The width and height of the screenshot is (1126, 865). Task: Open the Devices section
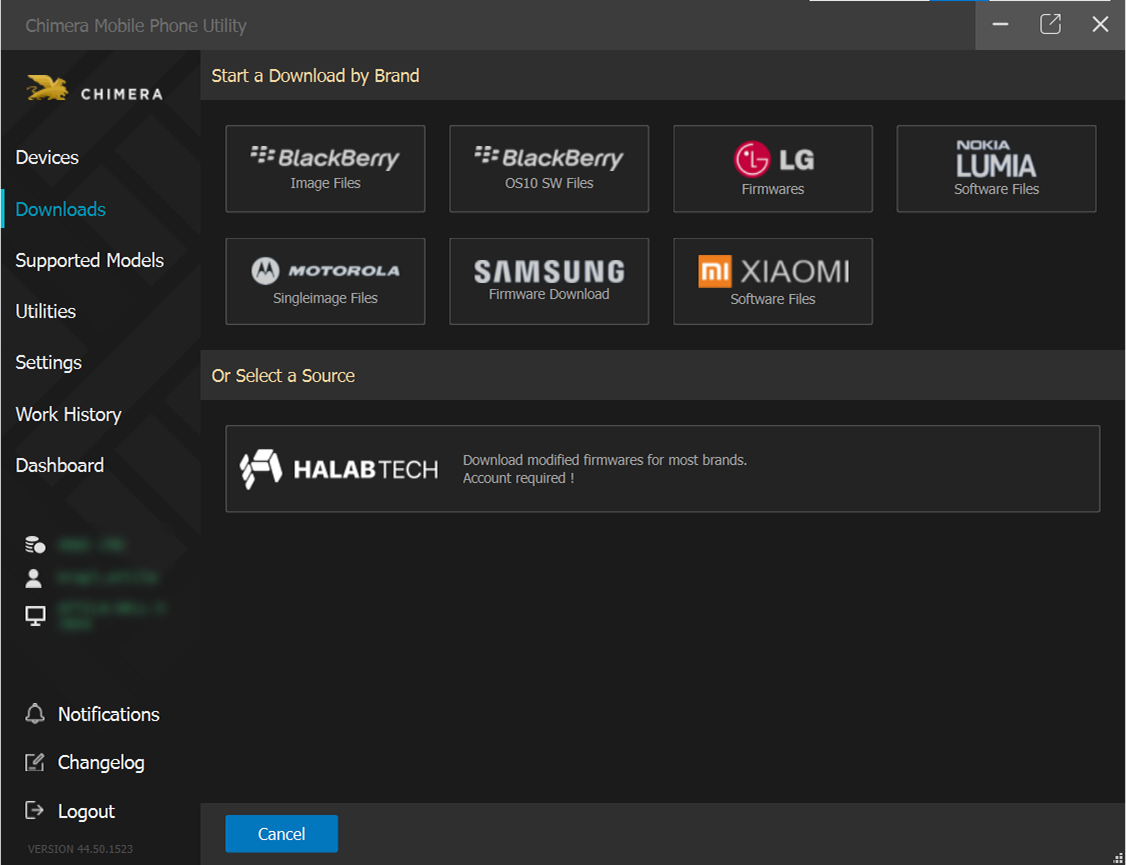coord(47,158)
